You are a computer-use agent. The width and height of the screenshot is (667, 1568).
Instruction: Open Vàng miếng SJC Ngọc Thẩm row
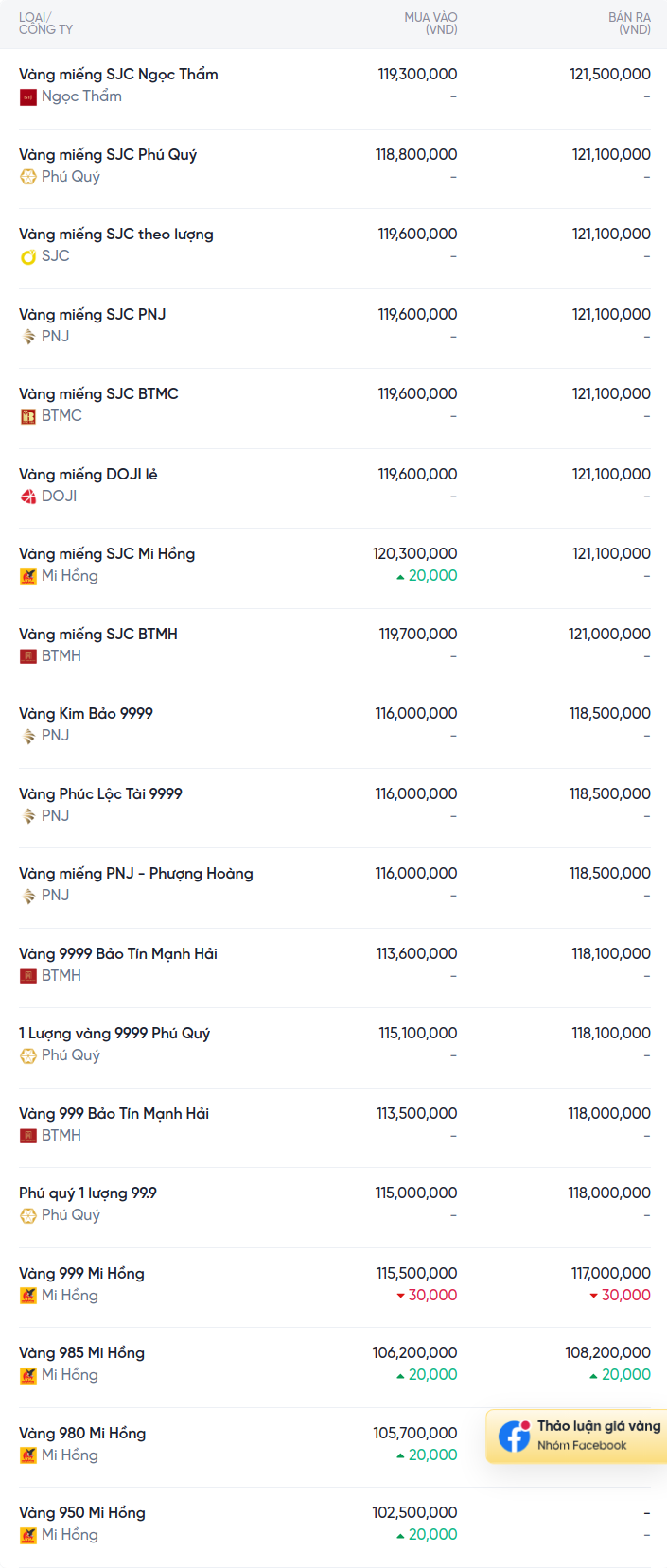click(335, 85)
